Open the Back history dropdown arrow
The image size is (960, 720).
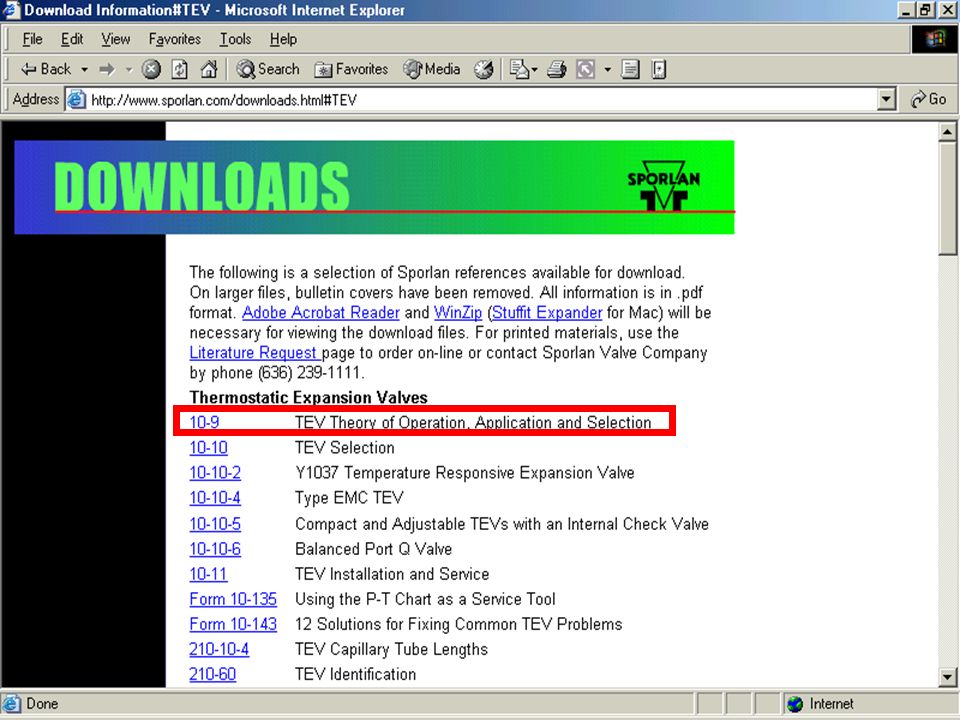click(x=84, y=70)
